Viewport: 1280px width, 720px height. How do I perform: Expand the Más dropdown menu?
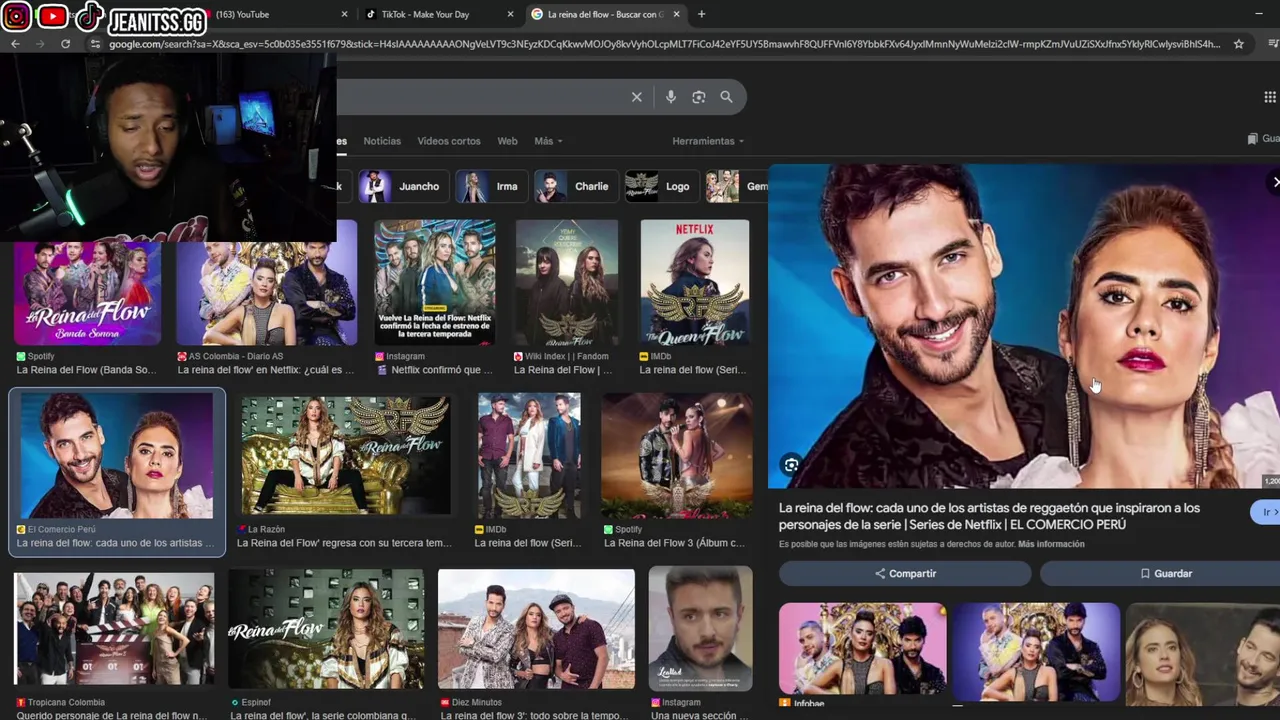tap(548, 141)
